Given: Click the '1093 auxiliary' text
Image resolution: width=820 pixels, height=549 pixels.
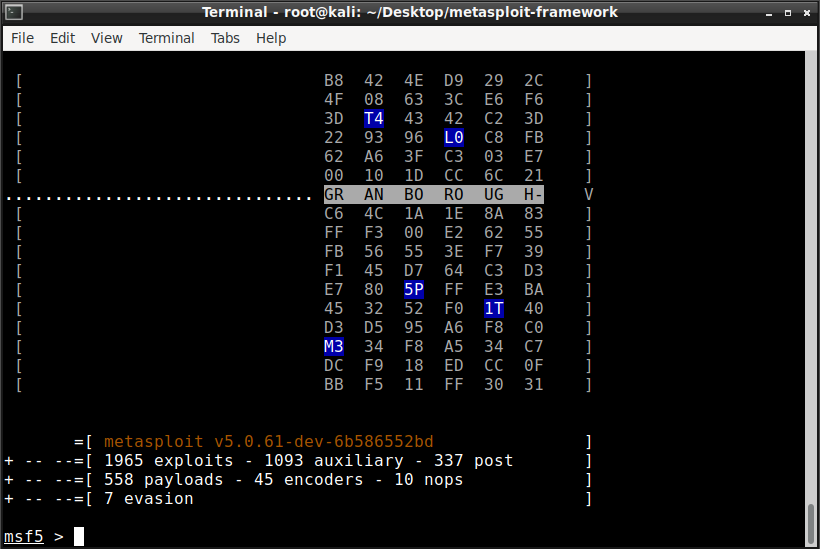Looking at the screenshot, I should coord(334,461).
